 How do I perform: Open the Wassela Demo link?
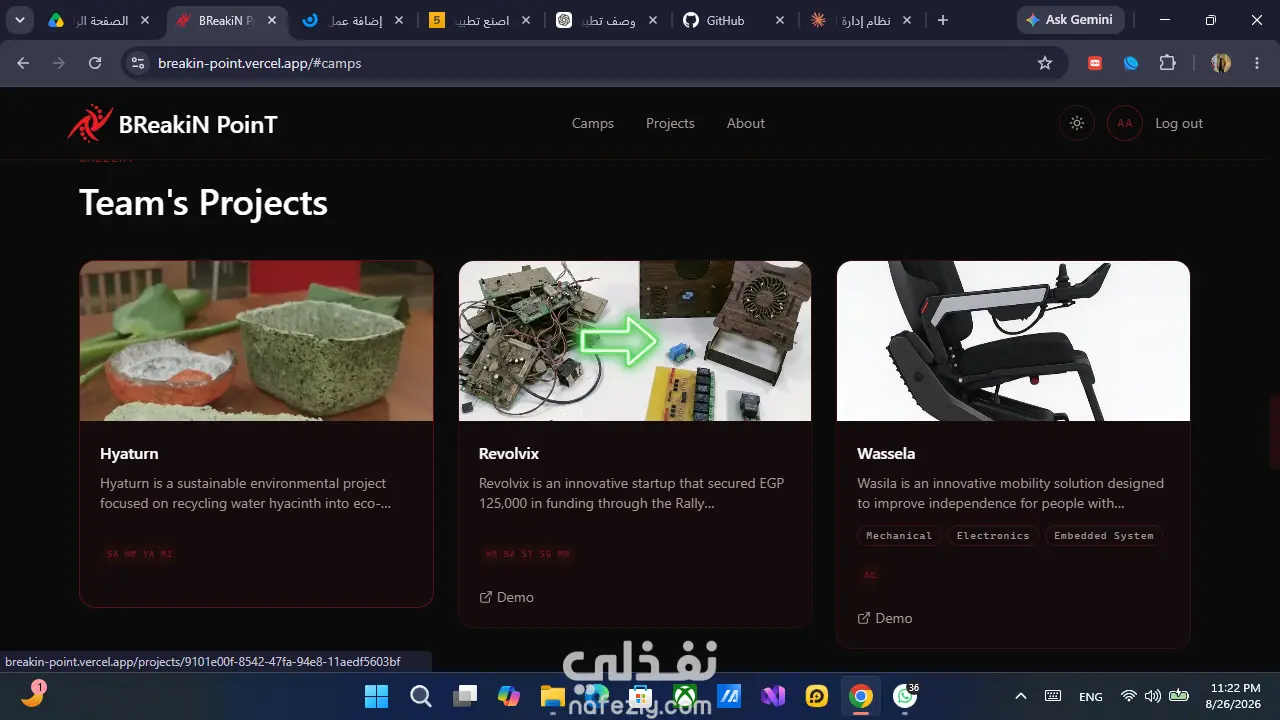click(885, 618)
